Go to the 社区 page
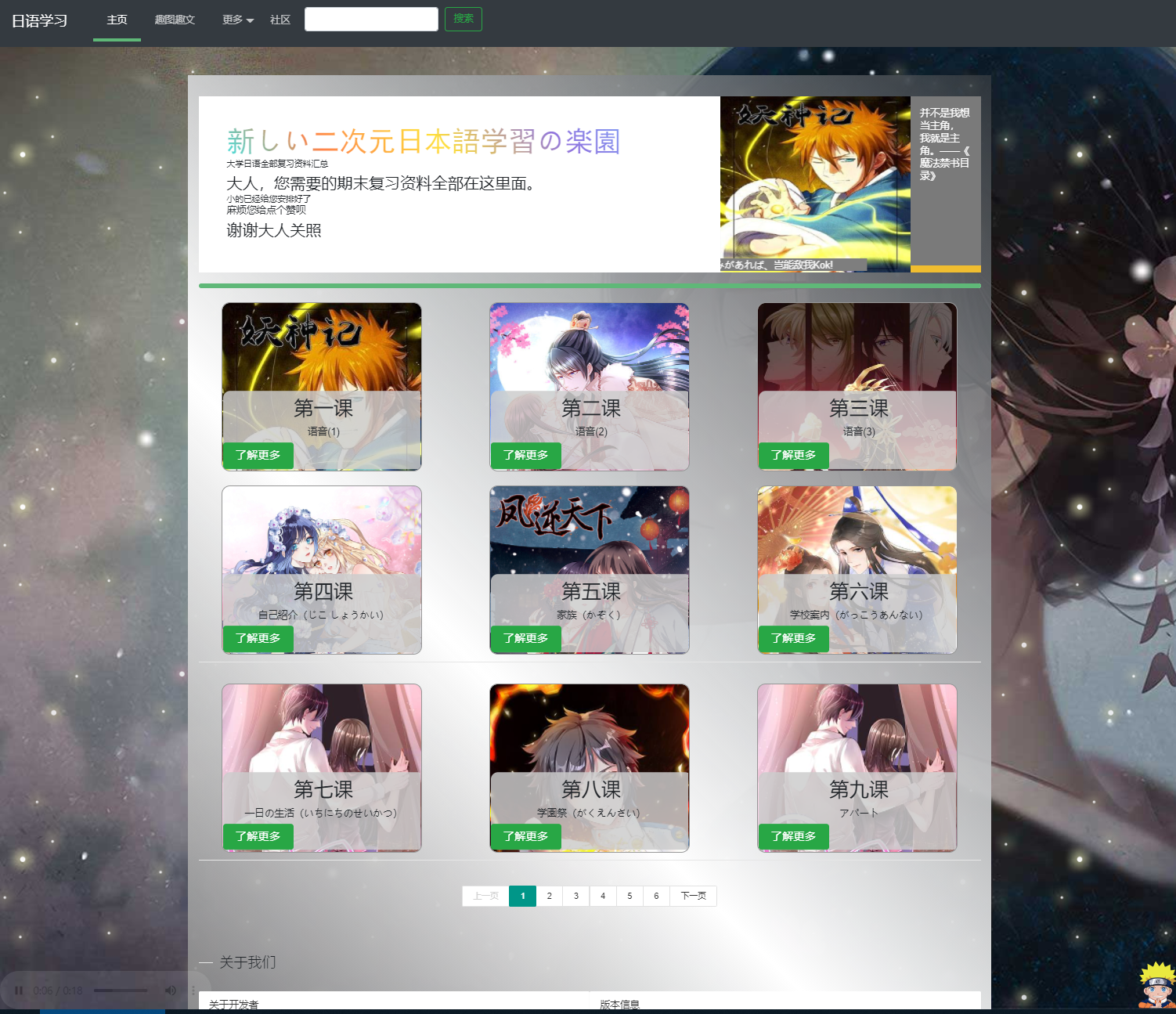Screen dimensions: 1176x1014 click(x=280, y=20)
